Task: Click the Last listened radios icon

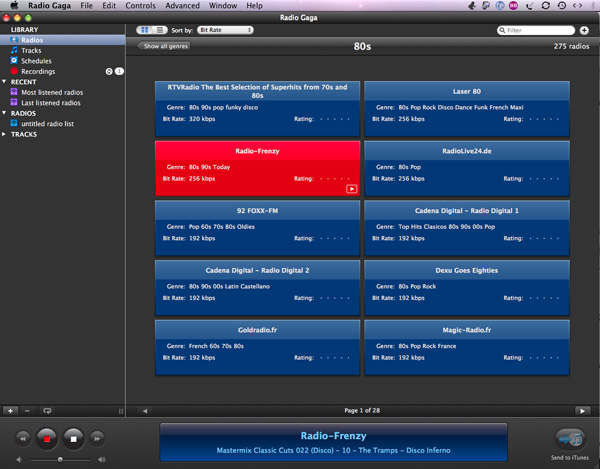Action: [14, 102]
